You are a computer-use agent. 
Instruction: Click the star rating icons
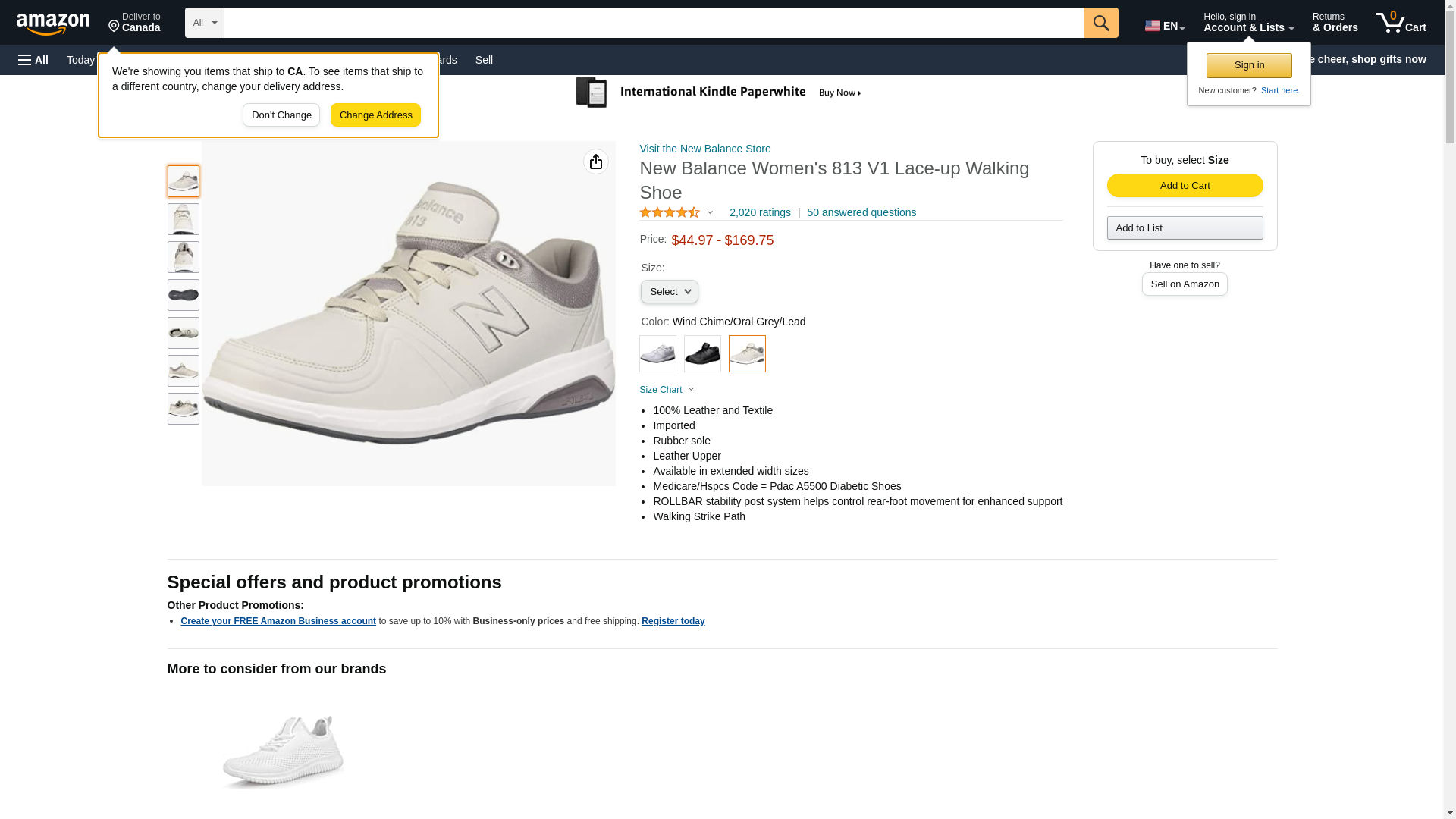(x=670, y=212)
